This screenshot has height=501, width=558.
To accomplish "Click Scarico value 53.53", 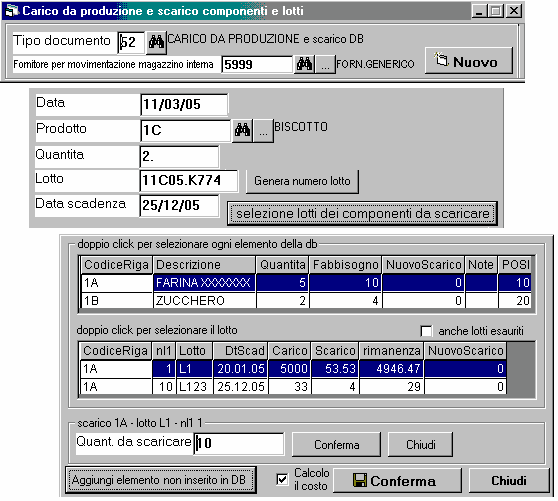I will tap(335, 369).
